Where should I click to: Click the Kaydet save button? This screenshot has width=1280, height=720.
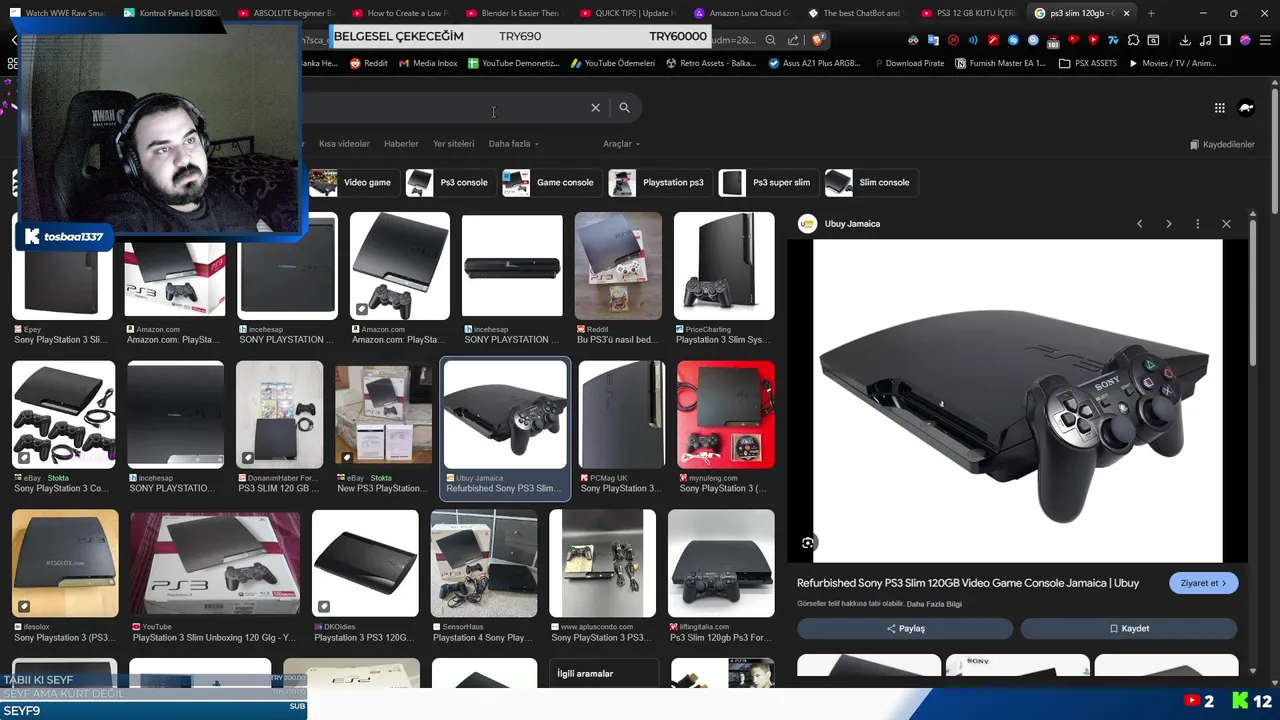(1129, 629)
